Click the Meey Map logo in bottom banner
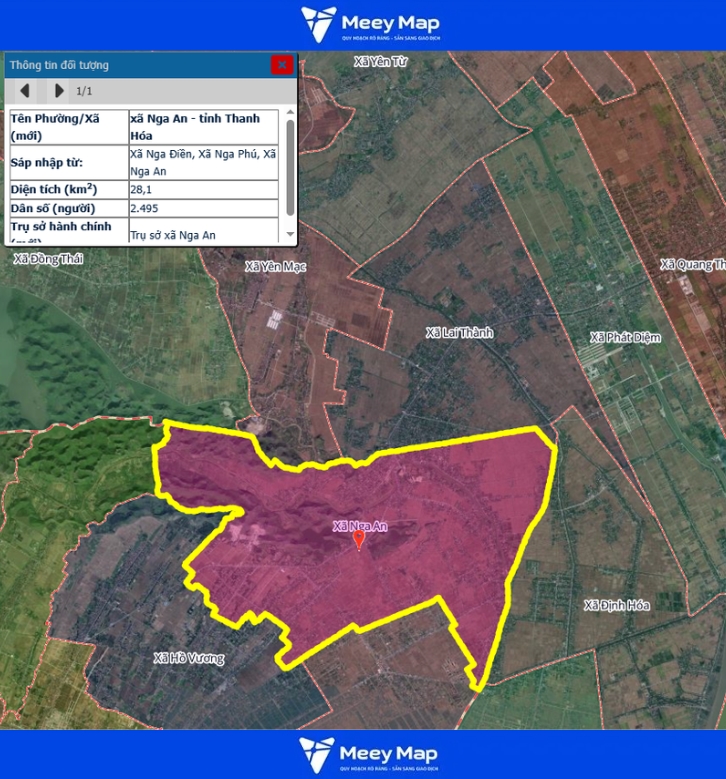This screenshot has height=779, width=726. [369, 754]
